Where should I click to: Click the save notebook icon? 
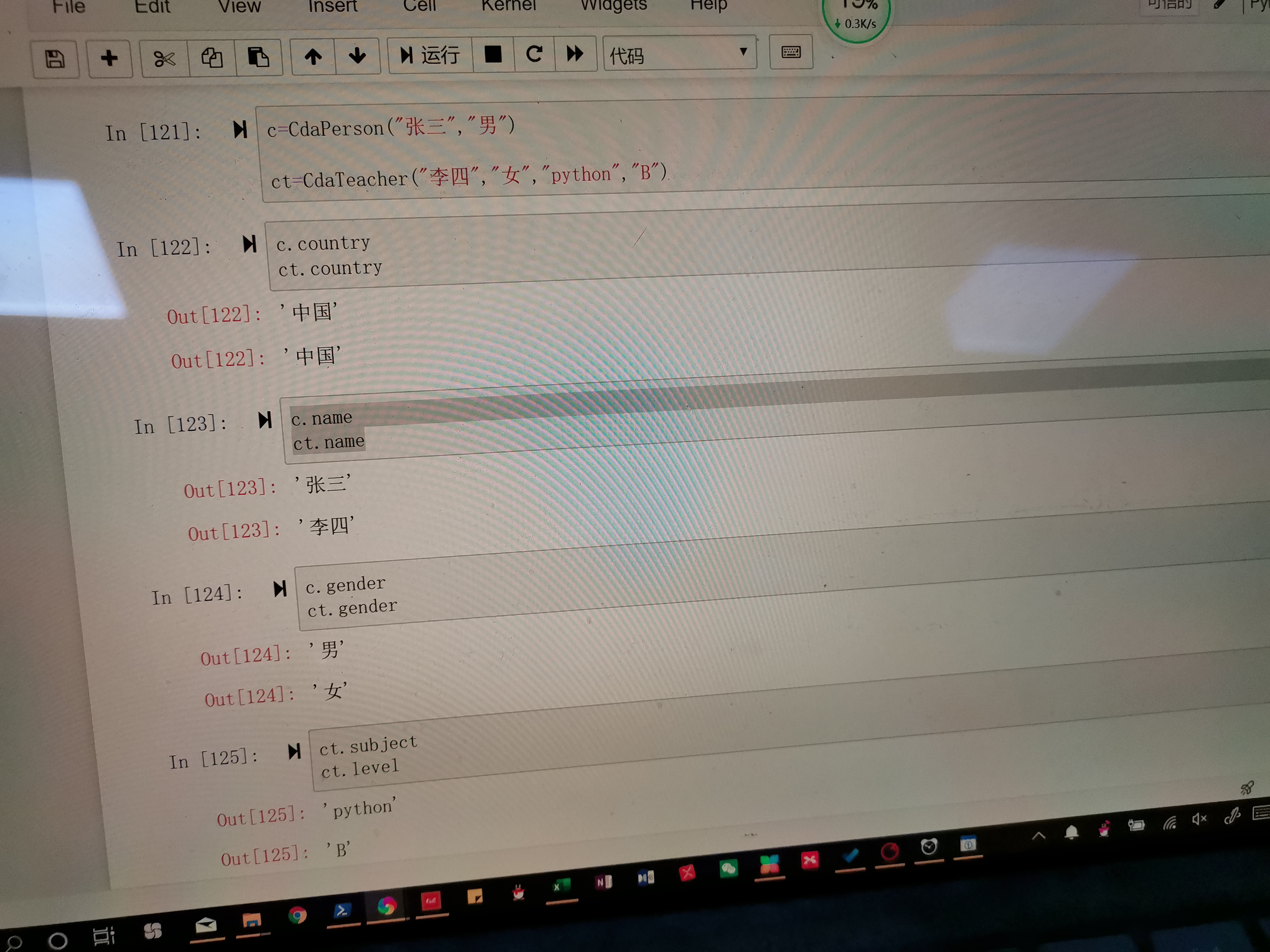click(55, 59)
